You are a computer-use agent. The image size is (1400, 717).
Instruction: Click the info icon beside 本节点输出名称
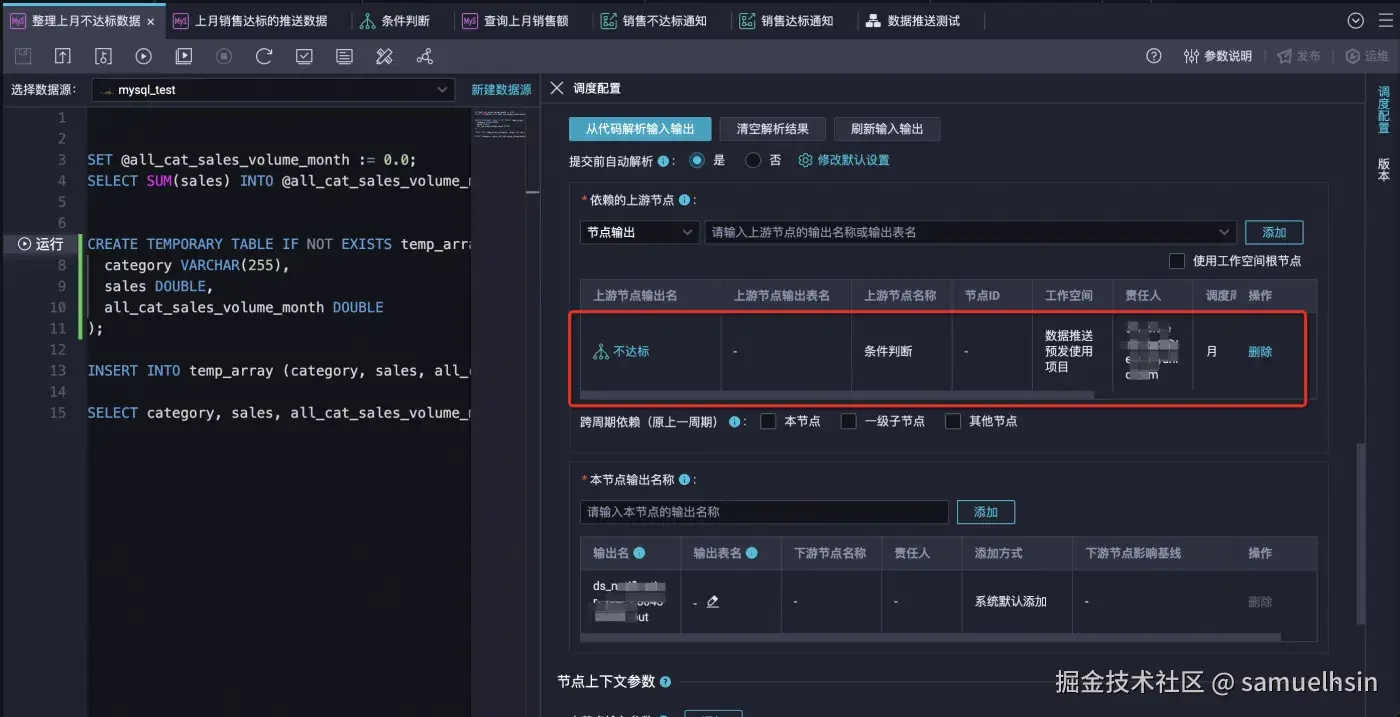[685, 480]
